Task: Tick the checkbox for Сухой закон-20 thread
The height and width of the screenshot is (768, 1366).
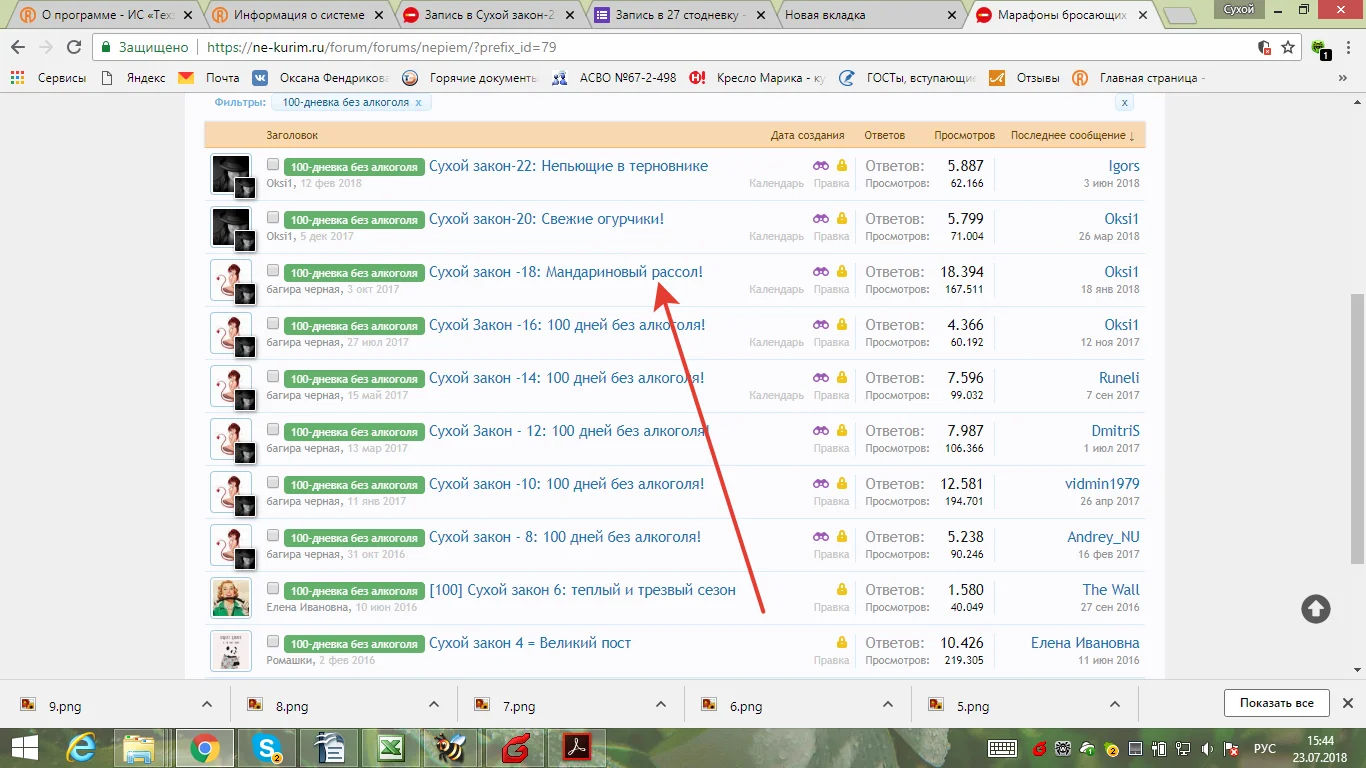Action: [273, 217]
